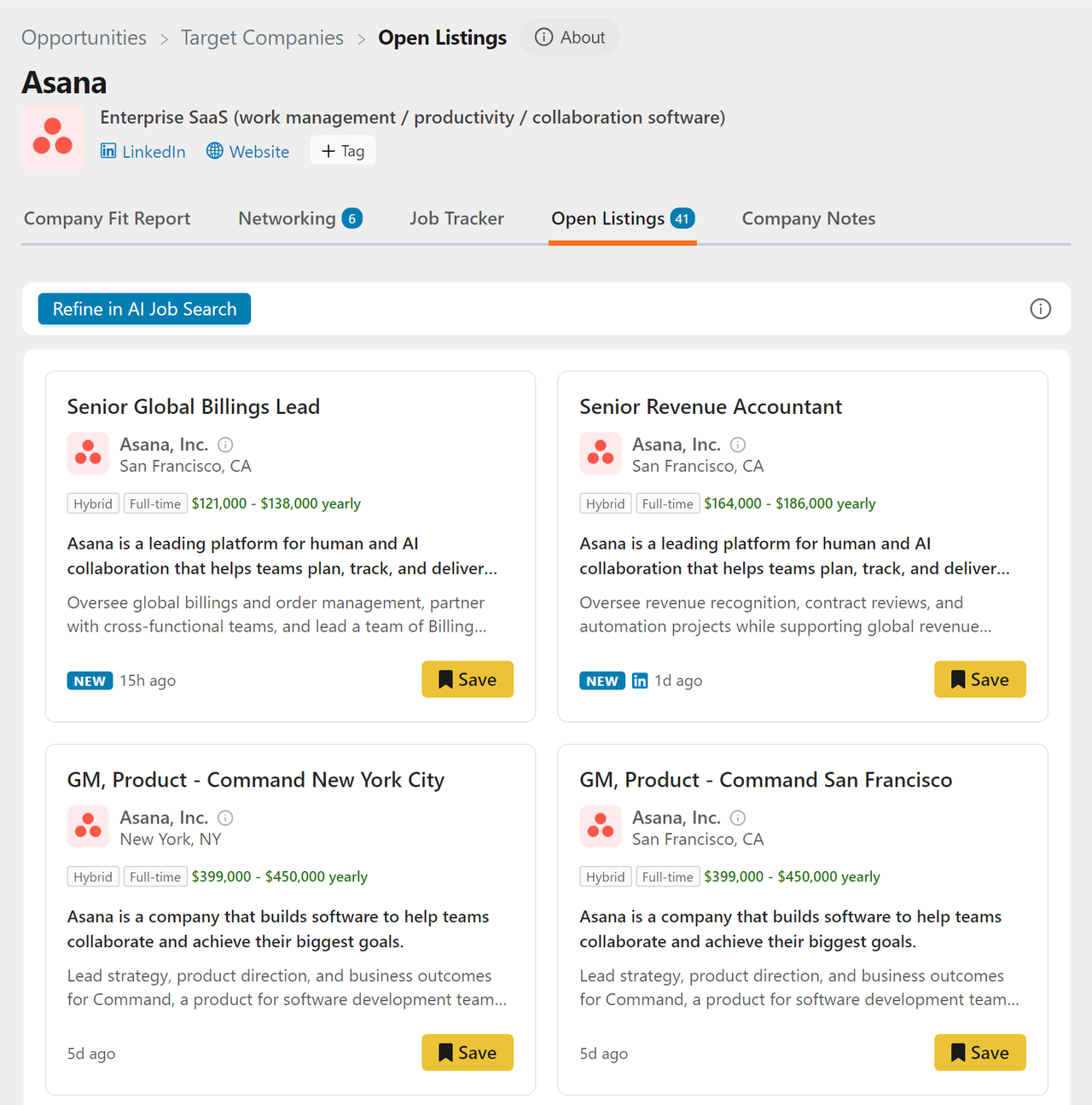Open GM, Product - Command San Francisco
The image size is (1092, 1105).
tap(766, 780)
